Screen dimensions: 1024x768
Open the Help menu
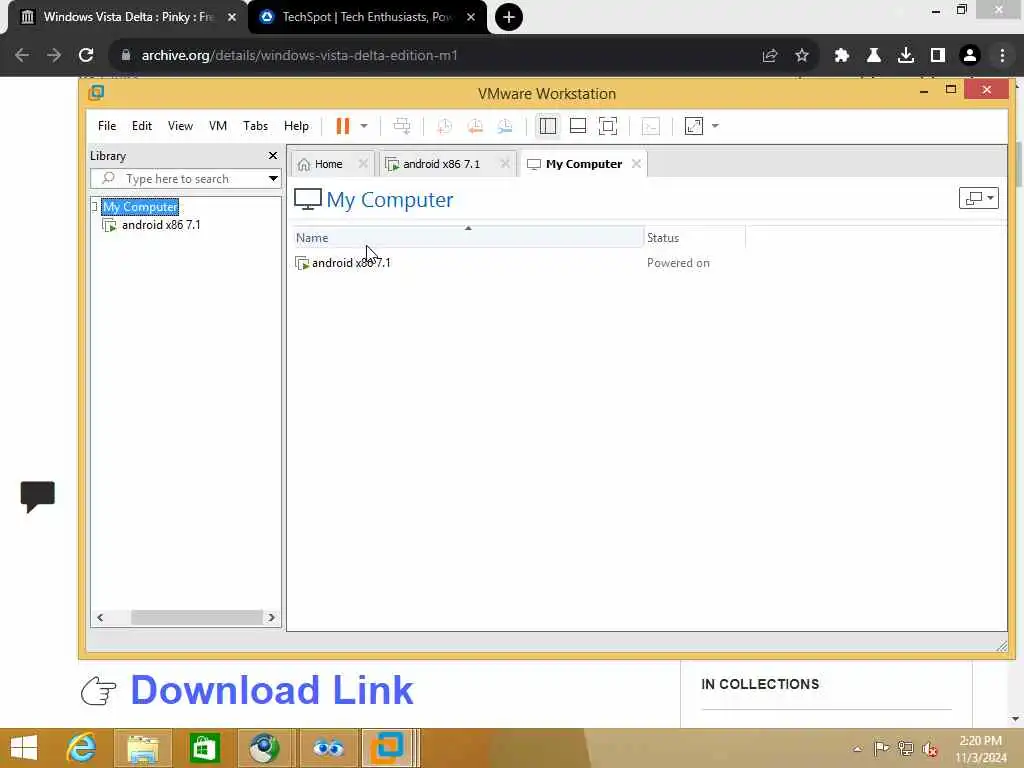point(296,126)
